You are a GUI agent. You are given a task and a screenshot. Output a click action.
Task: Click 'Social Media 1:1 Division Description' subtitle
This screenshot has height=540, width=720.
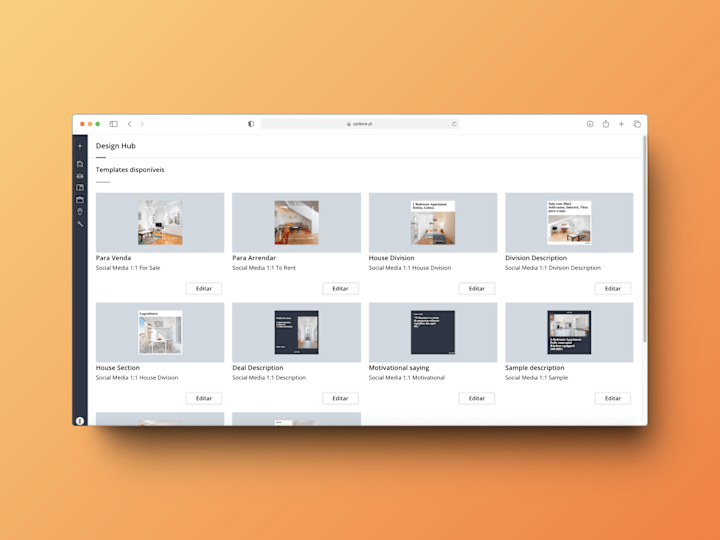click(x=553, y=268)
